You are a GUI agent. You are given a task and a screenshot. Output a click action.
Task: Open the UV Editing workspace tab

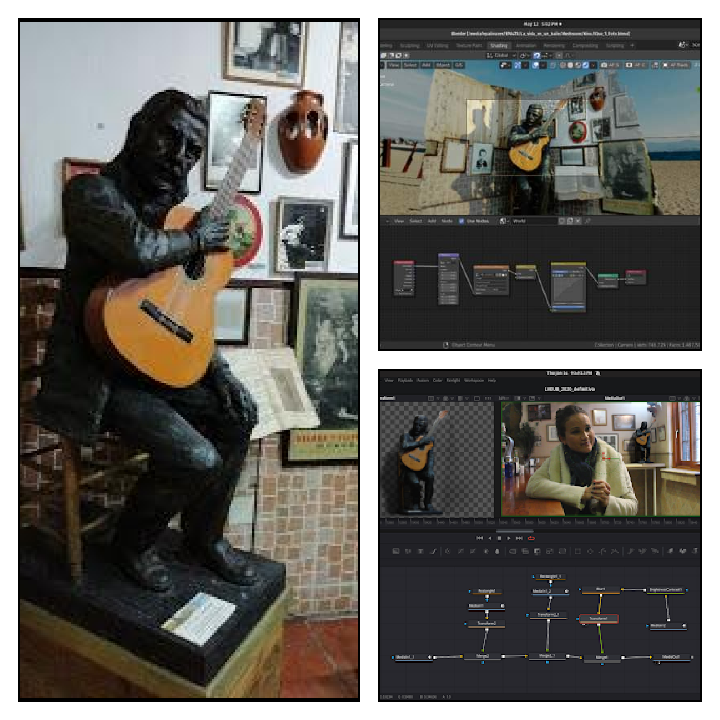[437, 45]
